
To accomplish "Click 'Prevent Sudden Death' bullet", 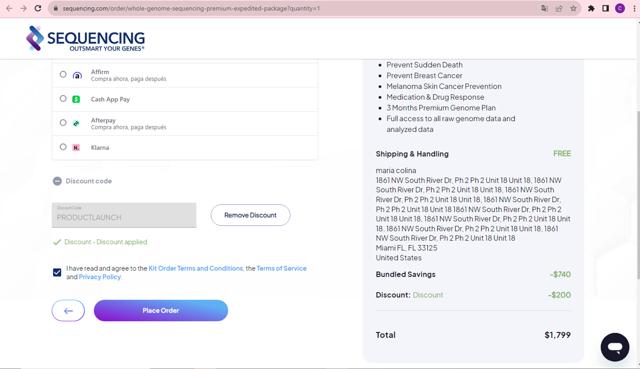I will coord(424,64).
